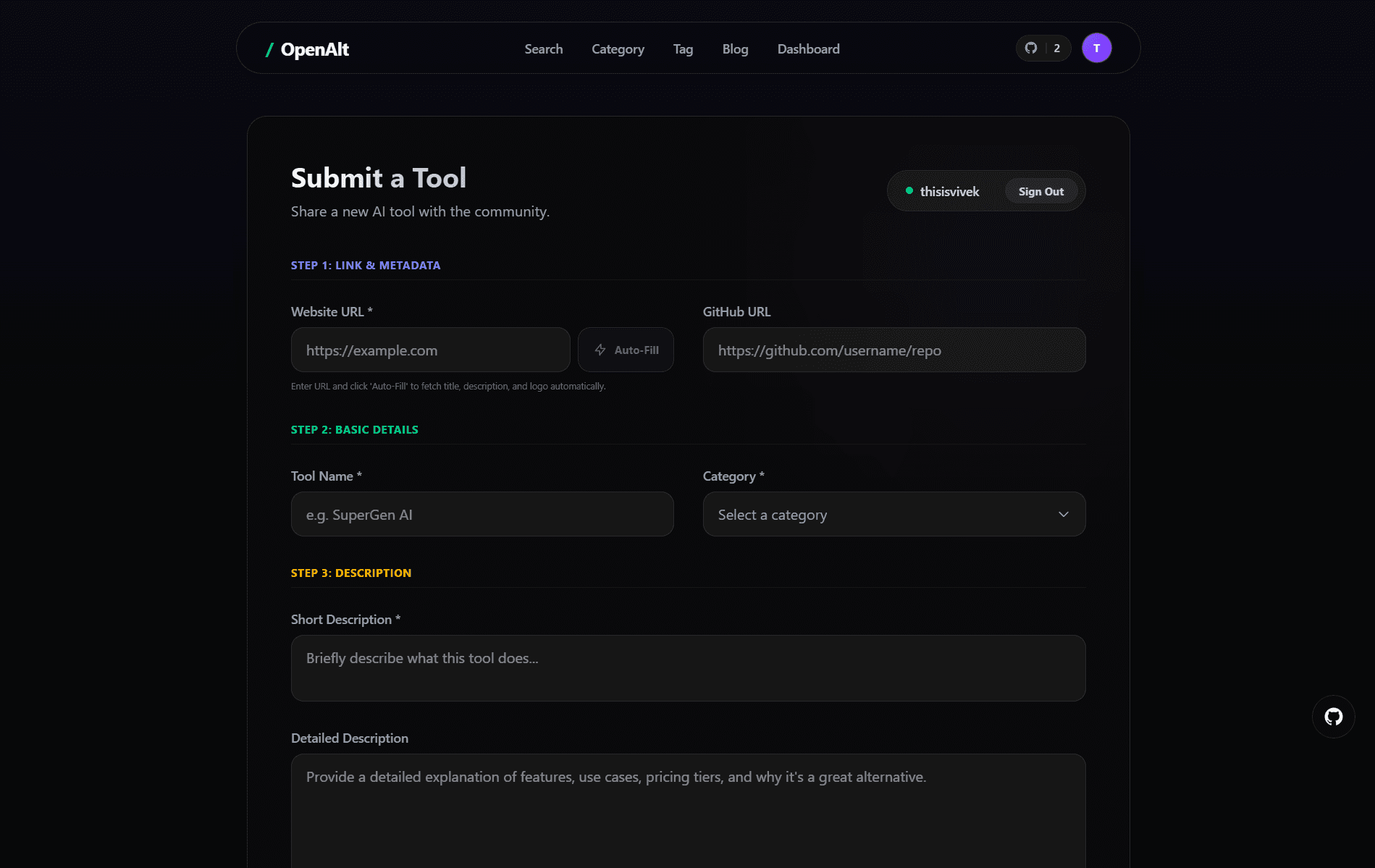Click the Step 3: Description heading
The width and height of the screenshot is (1375, 868).
click(x=351, y=573)
